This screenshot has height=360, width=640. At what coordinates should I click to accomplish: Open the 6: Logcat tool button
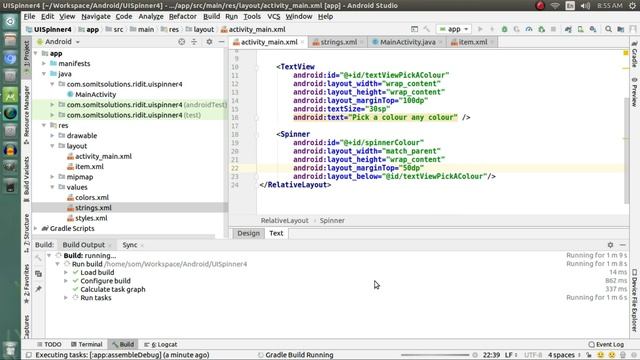(x=160, y=344)
